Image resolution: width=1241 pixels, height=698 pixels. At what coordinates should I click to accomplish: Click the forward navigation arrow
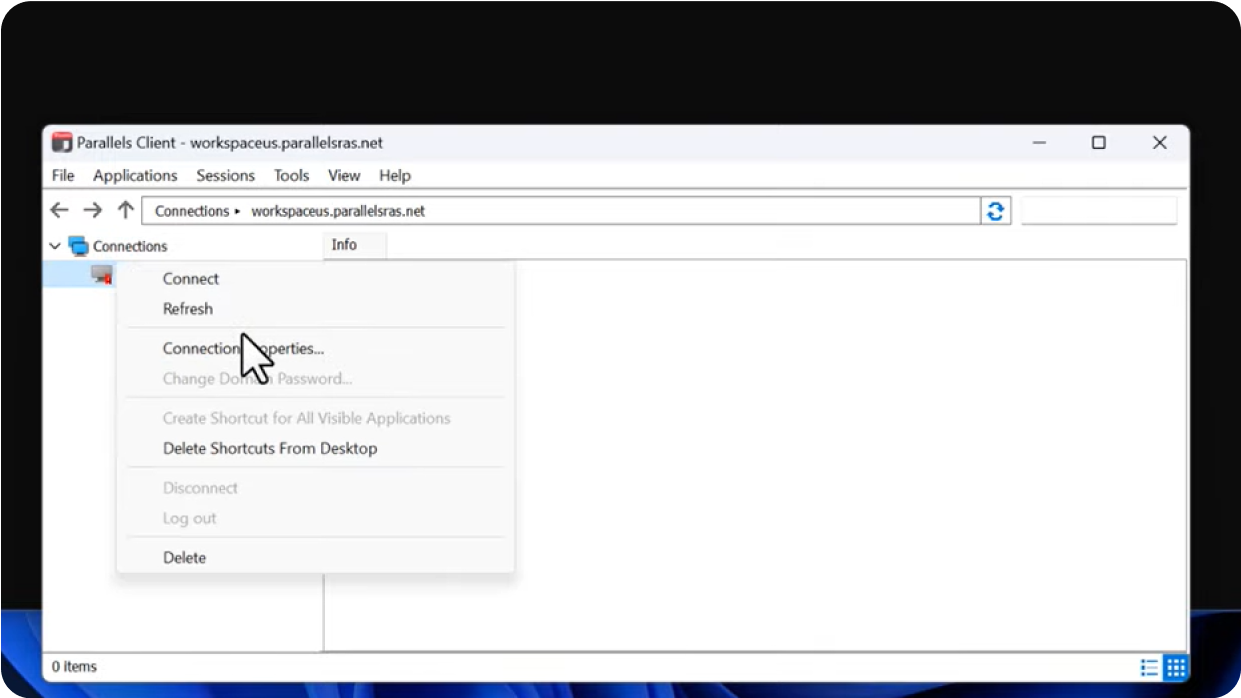point(92,210)
